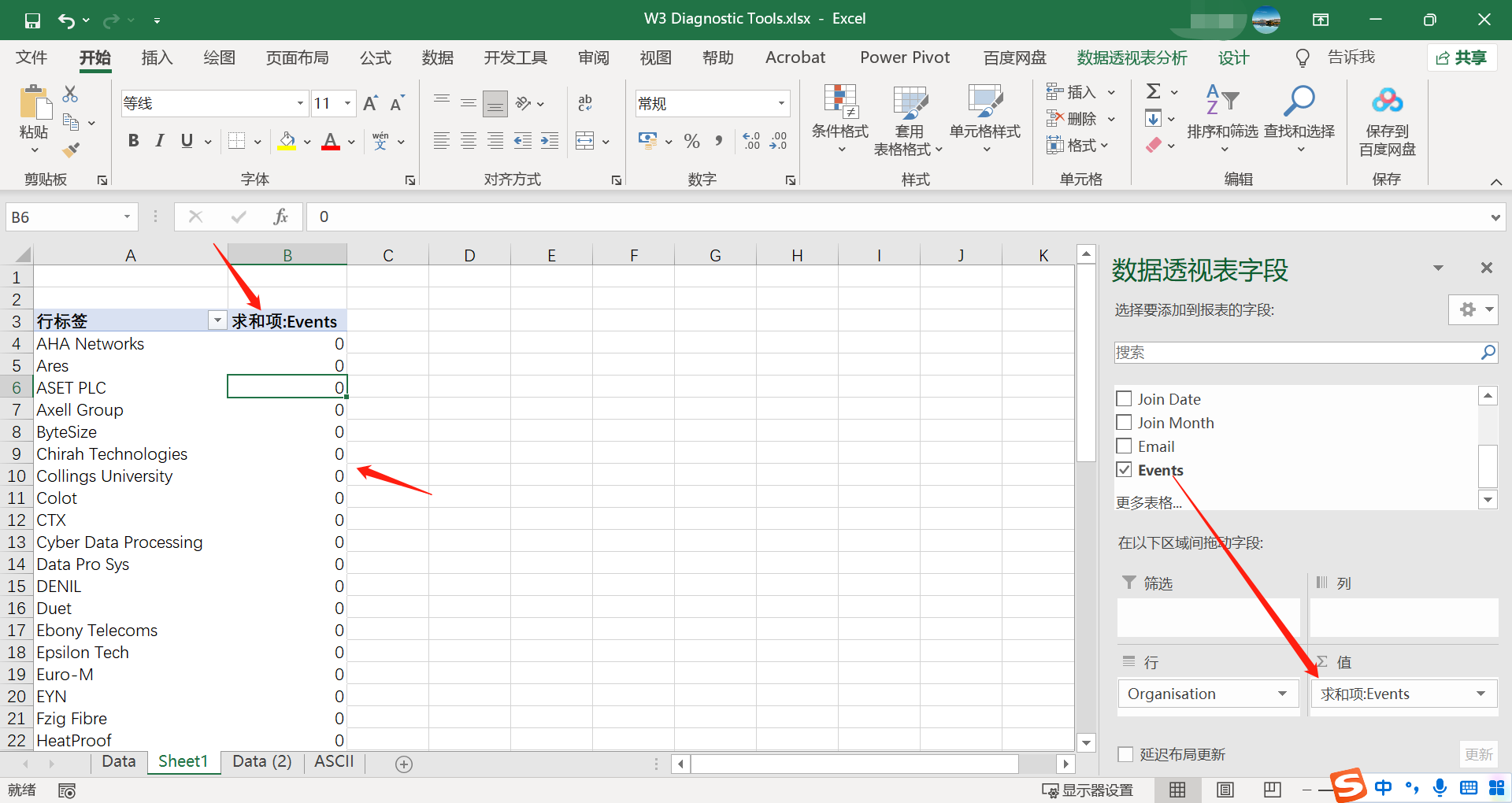Click the Cut scissors icon
The height and width of the screenshot is (803, 1512).
click(x=70, y=94)
